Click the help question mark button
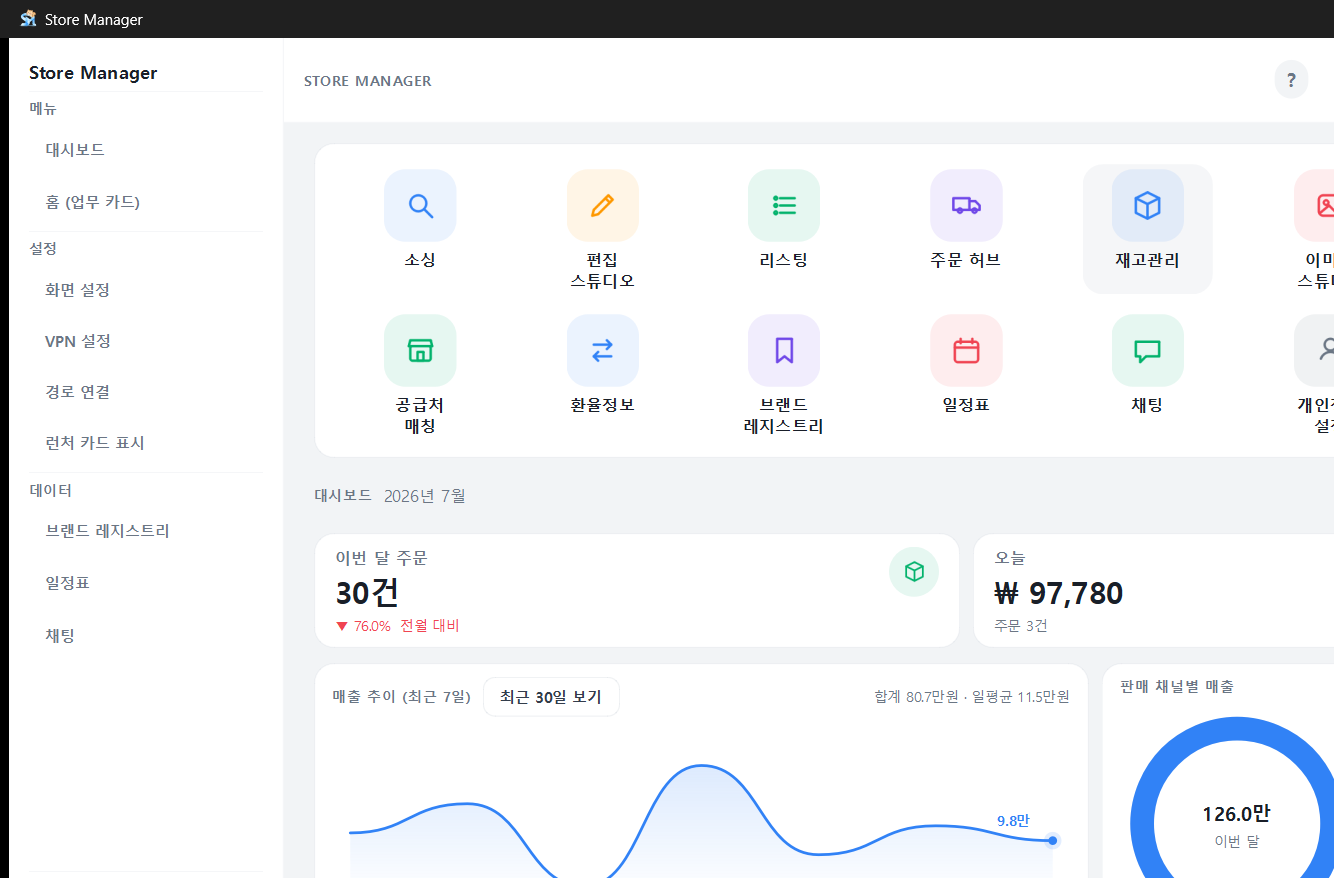Viewport: 1334px width, 878px height. (x=1291, y=80)
